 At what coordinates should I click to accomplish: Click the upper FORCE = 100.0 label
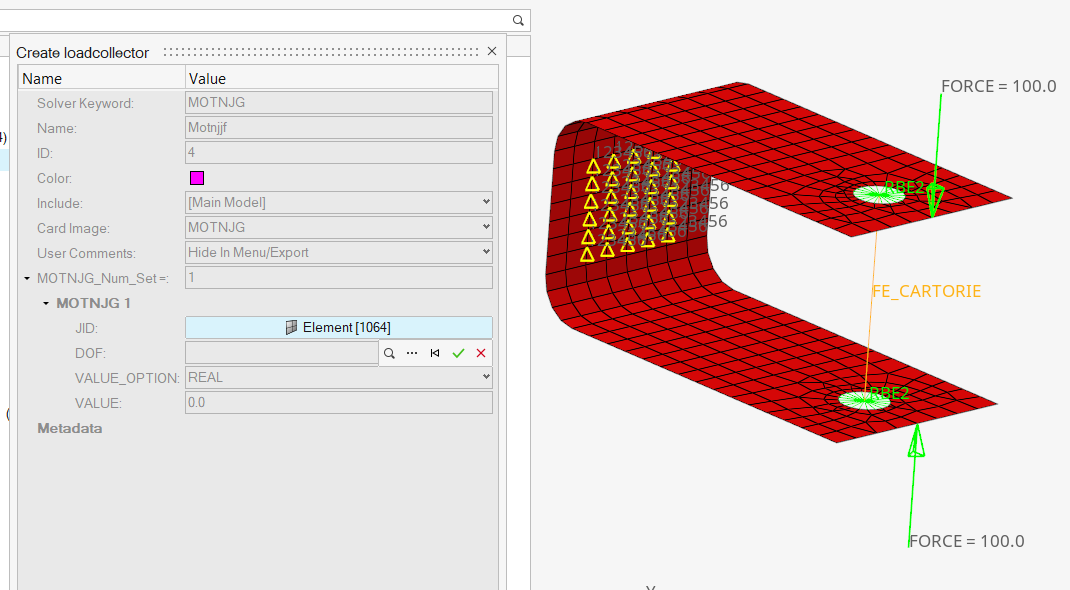pyautogui.click(x=998, y=87)
